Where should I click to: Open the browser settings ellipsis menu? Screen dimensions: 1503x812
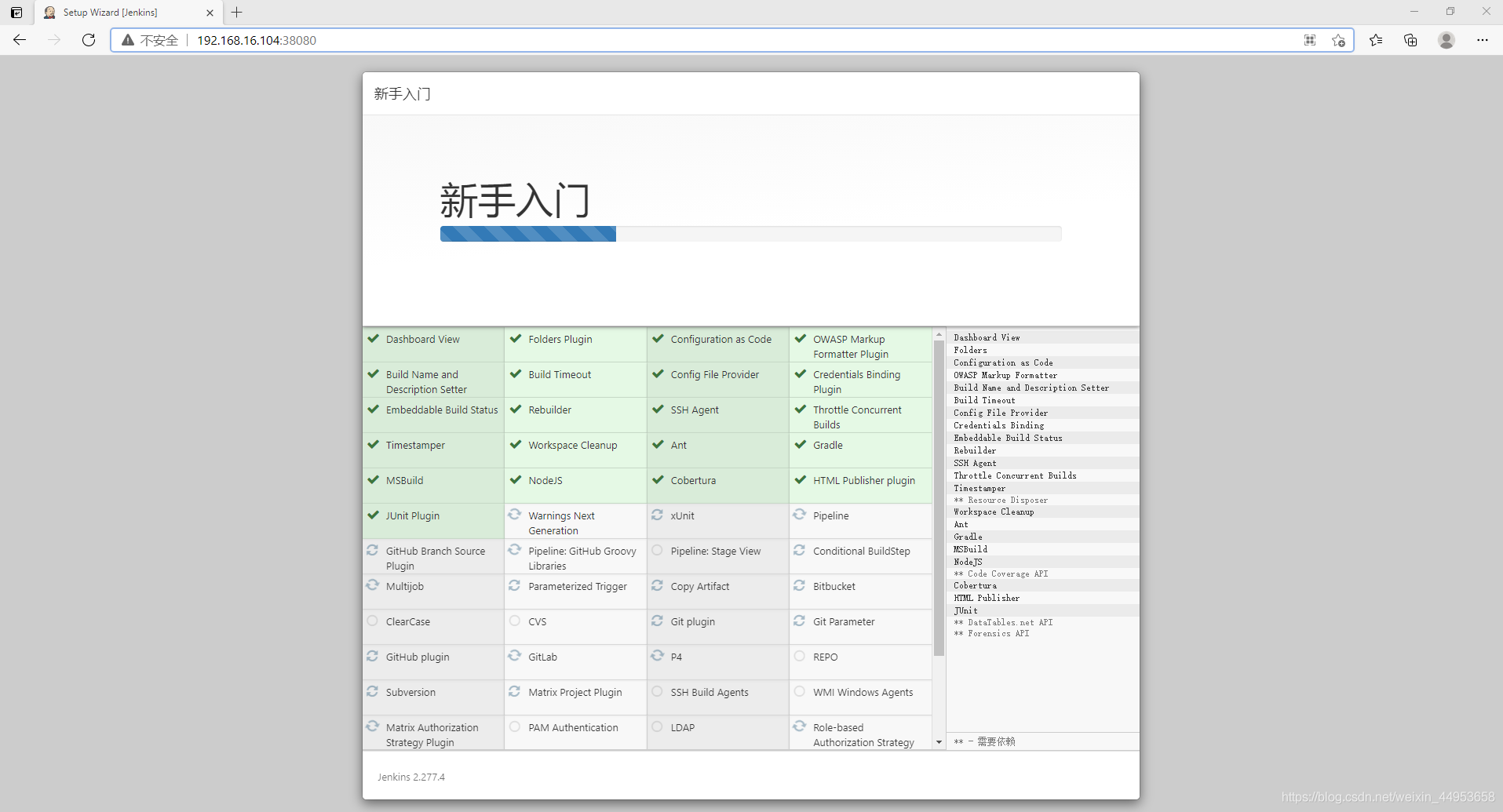tap(1482, 40)
